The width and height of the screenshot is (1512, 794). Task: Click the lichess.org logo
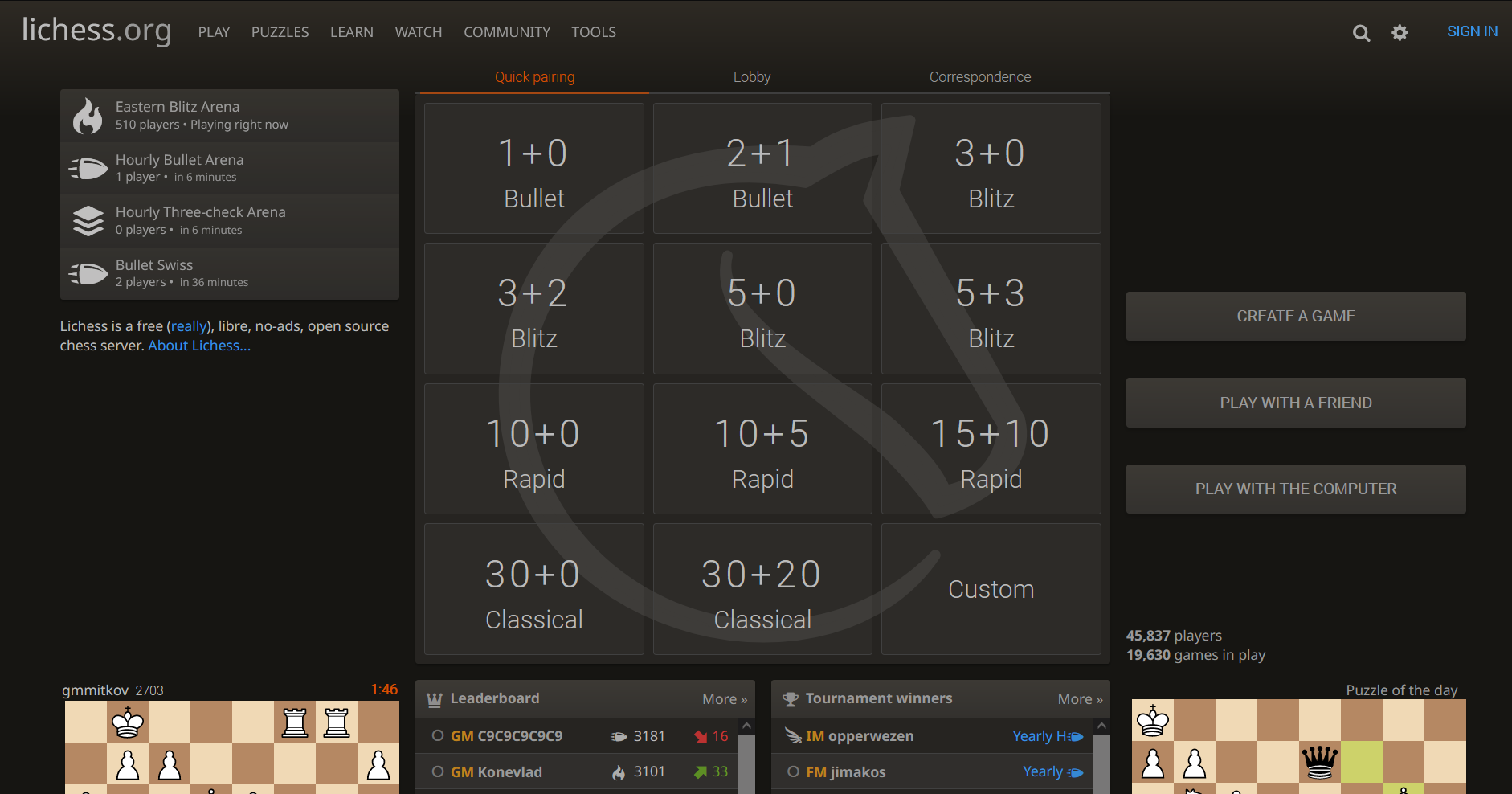[95, 32]
